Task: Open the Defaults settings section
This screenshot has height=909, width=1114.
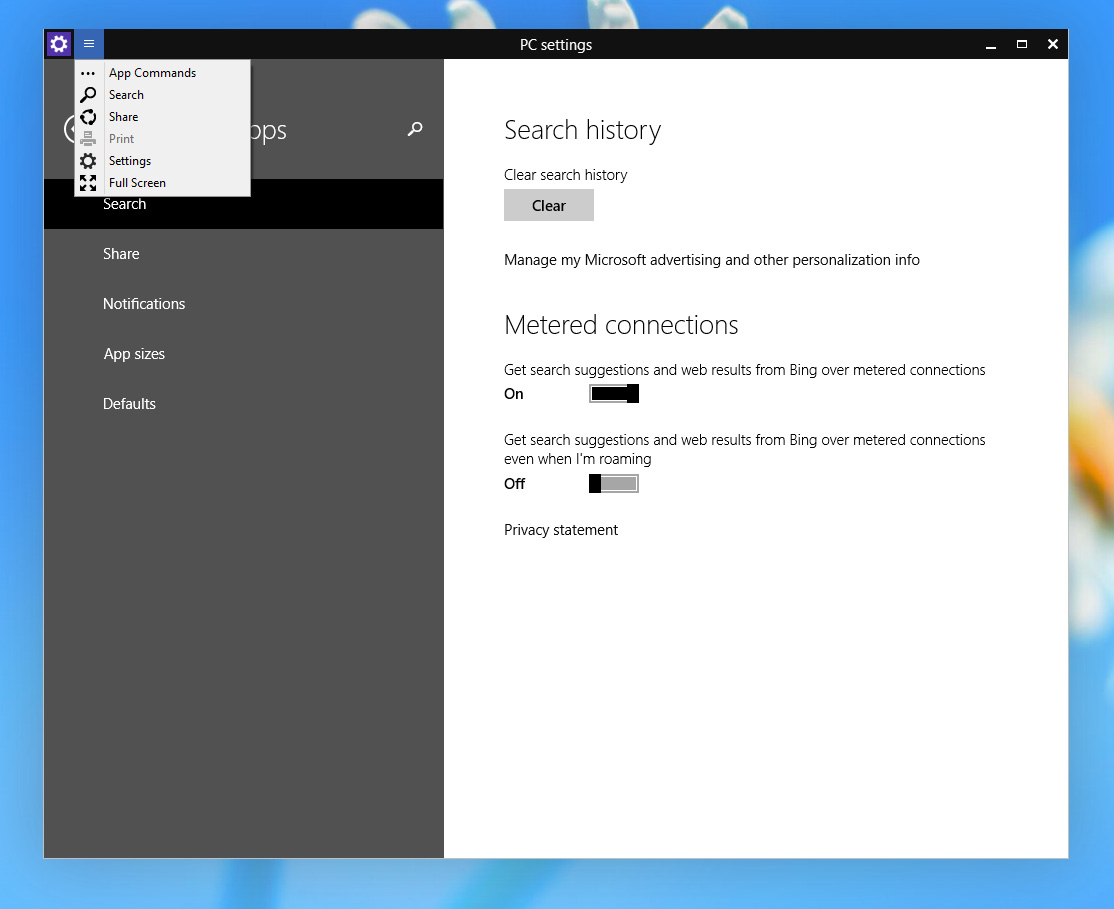Action: coord(129,403)
